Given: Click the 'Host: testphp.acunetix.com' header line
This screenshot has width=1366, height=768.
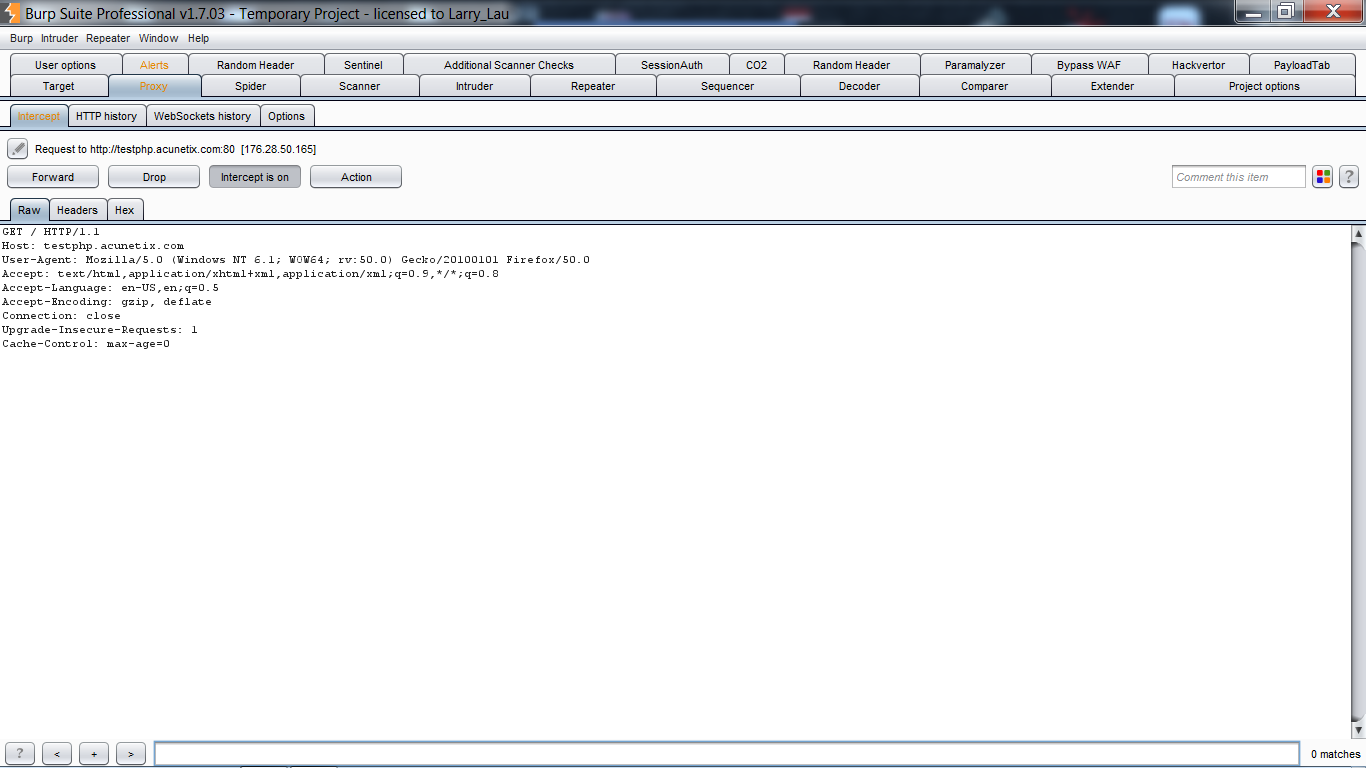Looking at the screenshot, I should (x=93, y=246).
